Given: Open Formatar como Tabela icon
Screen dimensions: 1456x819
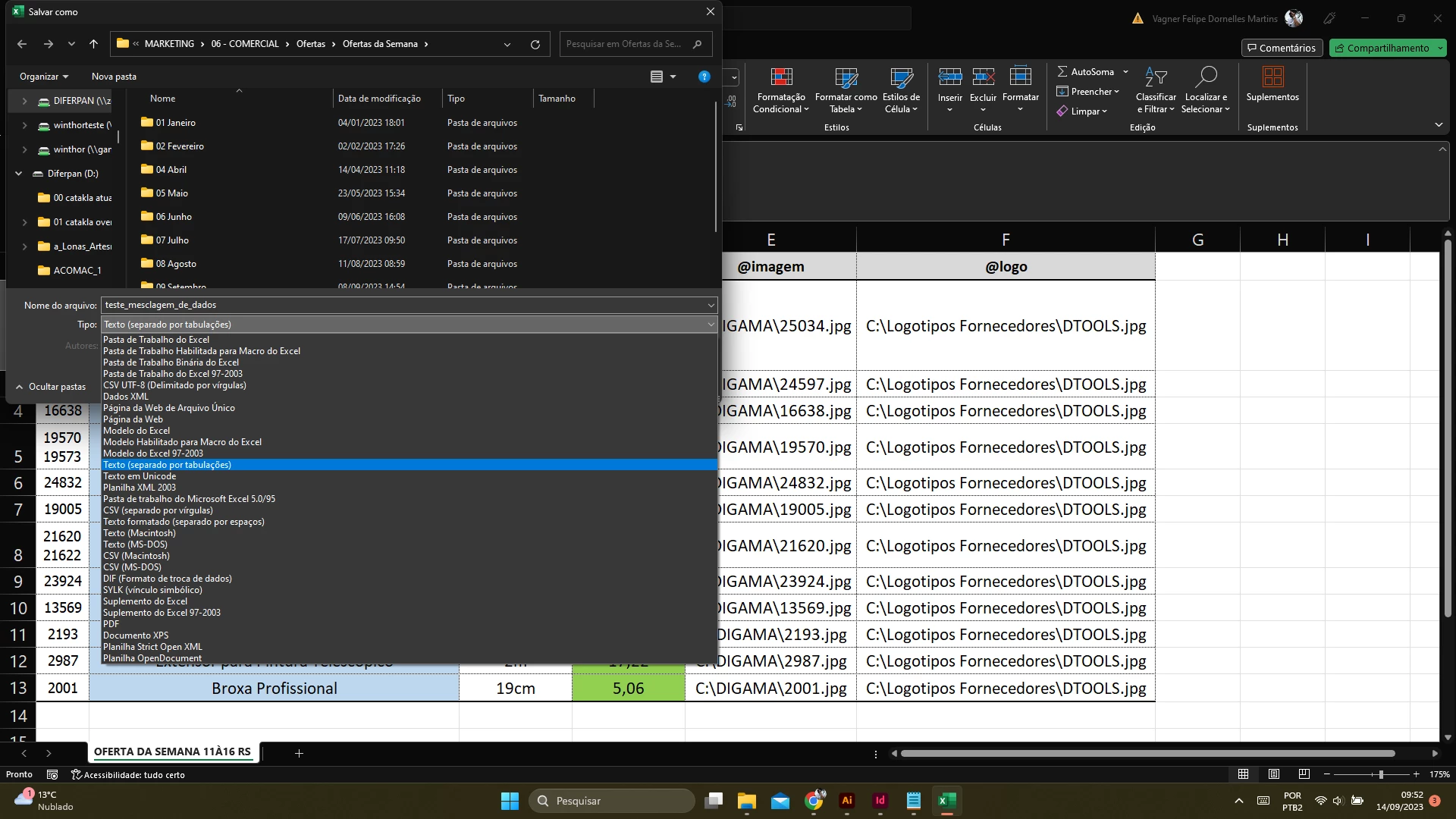Looking at the screenshot, I should [846, 77].
